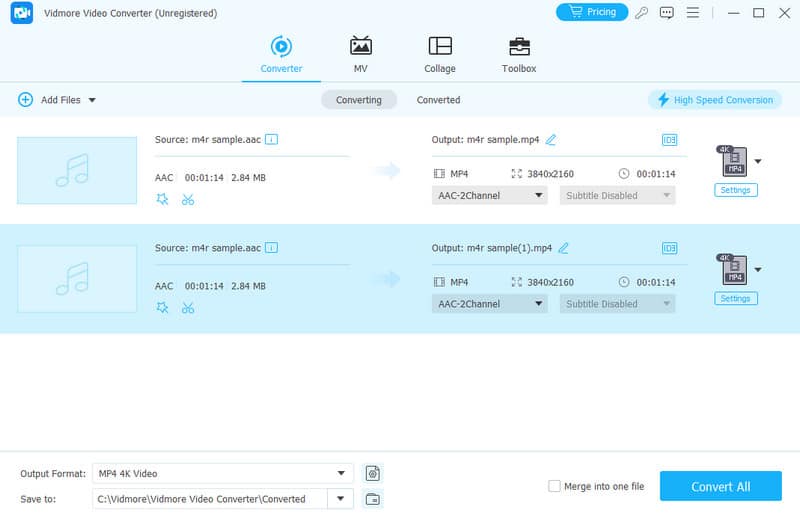
Task: Click the info icon beside first source name
Action: [271, 140]
